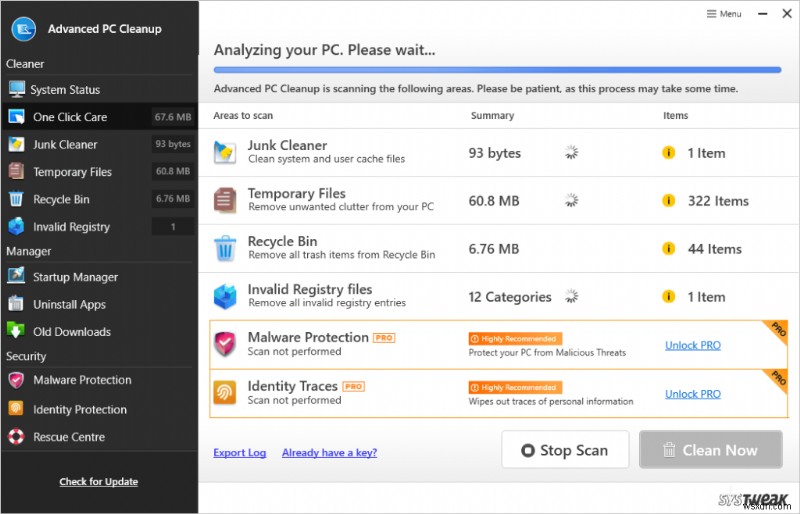Click the Clean Now button
Image resolution: width=800 pixels, height=514 pixels.
tap(711, 450)
